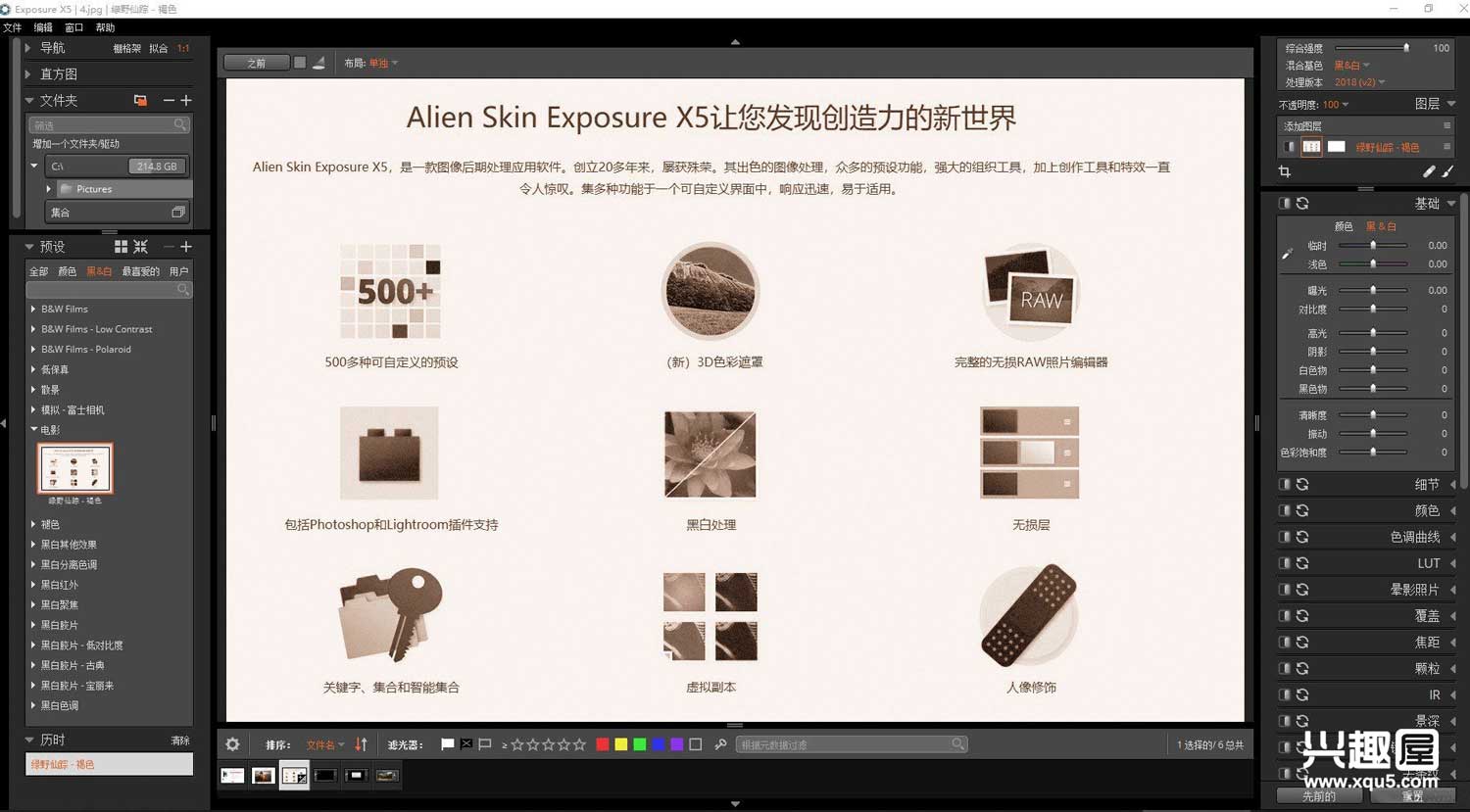
Task: Add a new preset with plus icon
Action: click(186, 247)
